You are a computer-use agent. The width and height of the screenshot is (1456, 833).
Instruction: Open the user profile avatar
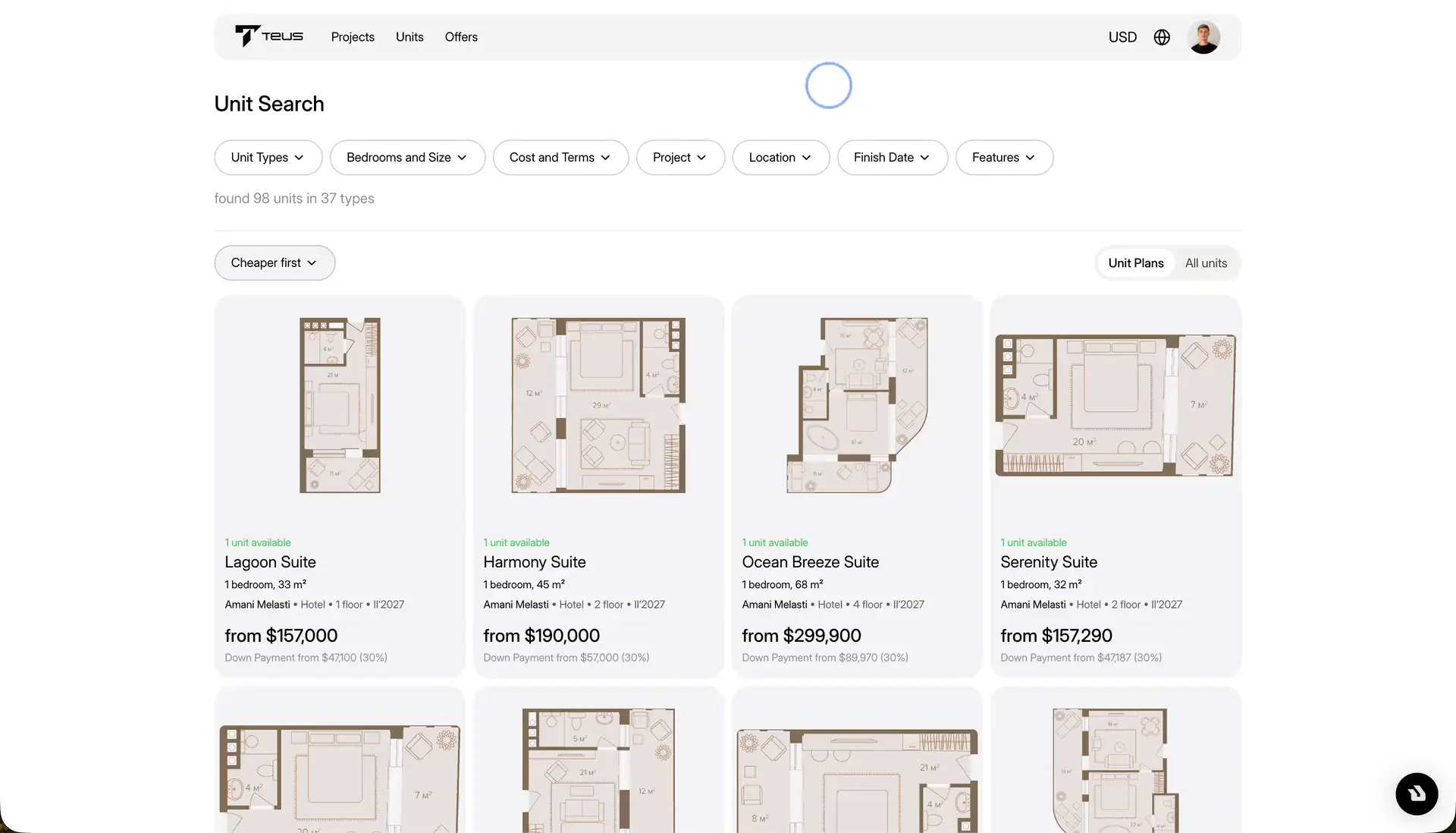coord(1203,37)
